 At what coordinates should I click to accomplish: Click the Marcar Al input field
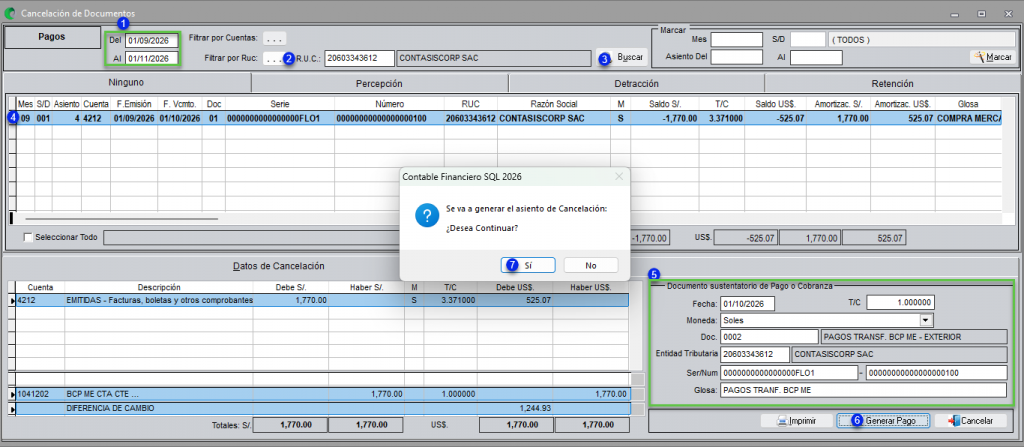[x=816, y=58]
